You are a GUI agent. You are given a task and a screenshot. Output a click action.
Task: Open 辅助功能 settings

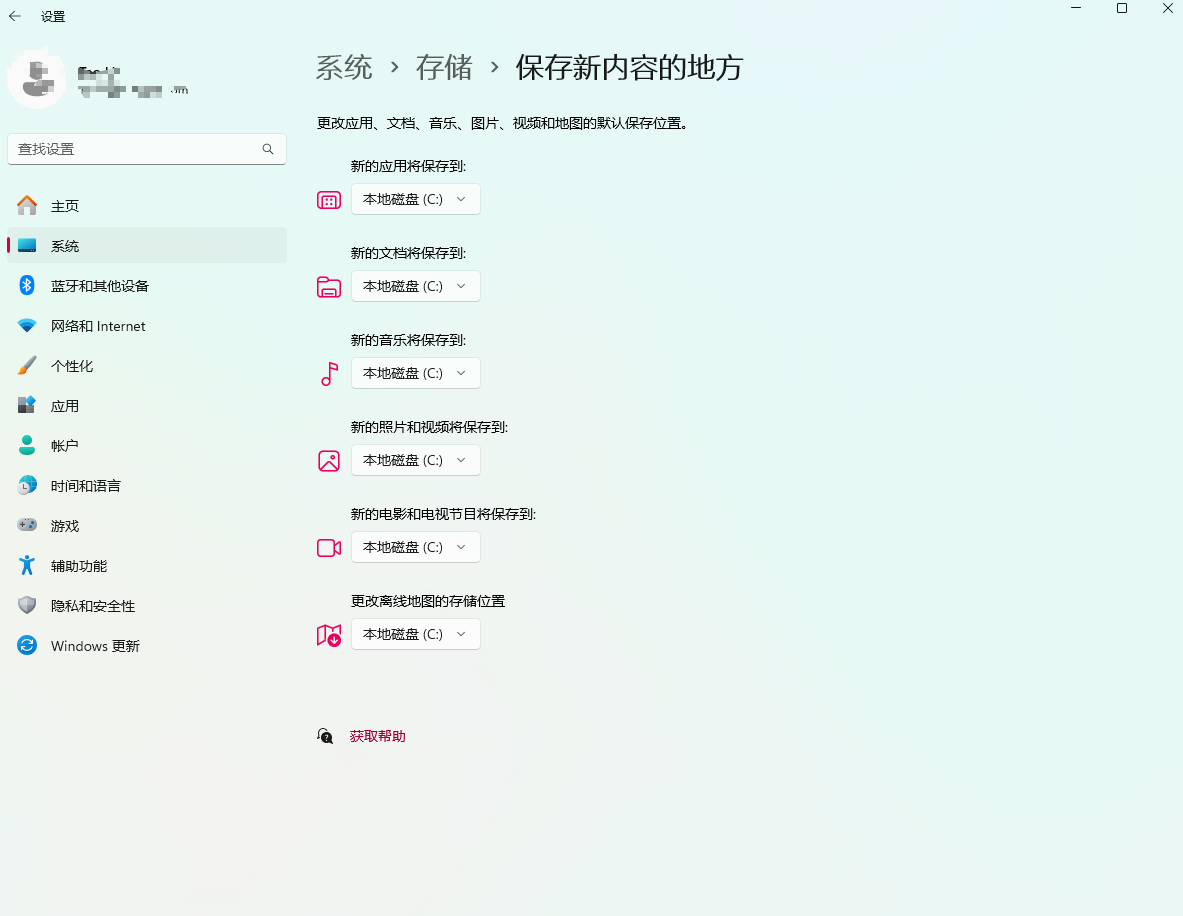(x=147, y=565)
